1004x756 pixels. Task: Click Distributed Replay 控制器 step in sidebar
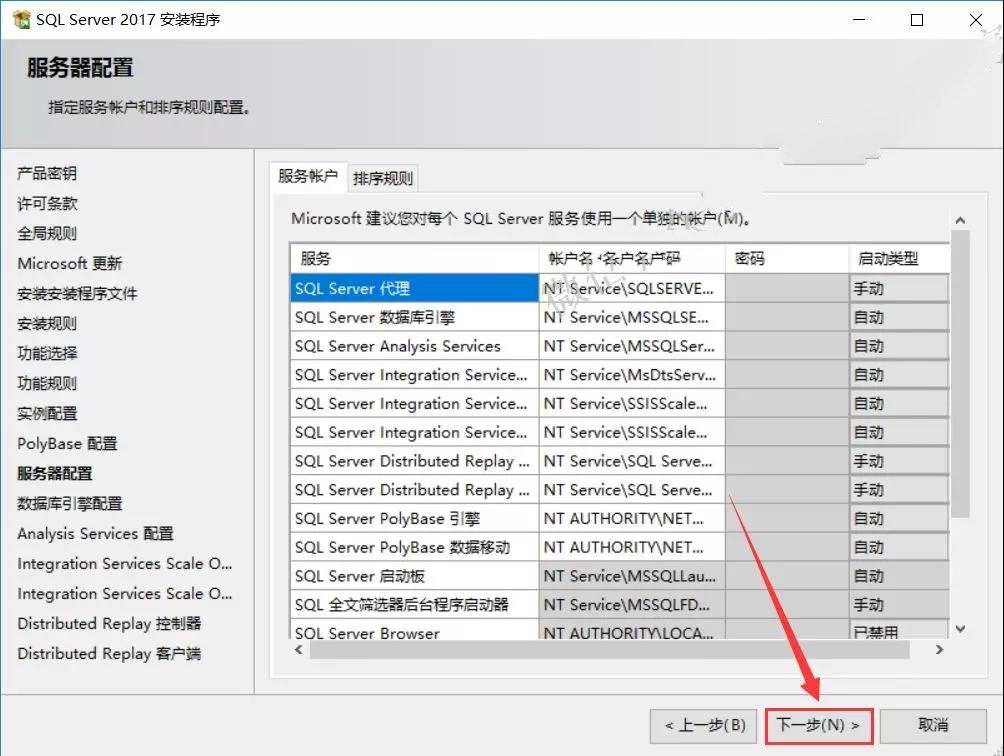click(x=109, y=623)
